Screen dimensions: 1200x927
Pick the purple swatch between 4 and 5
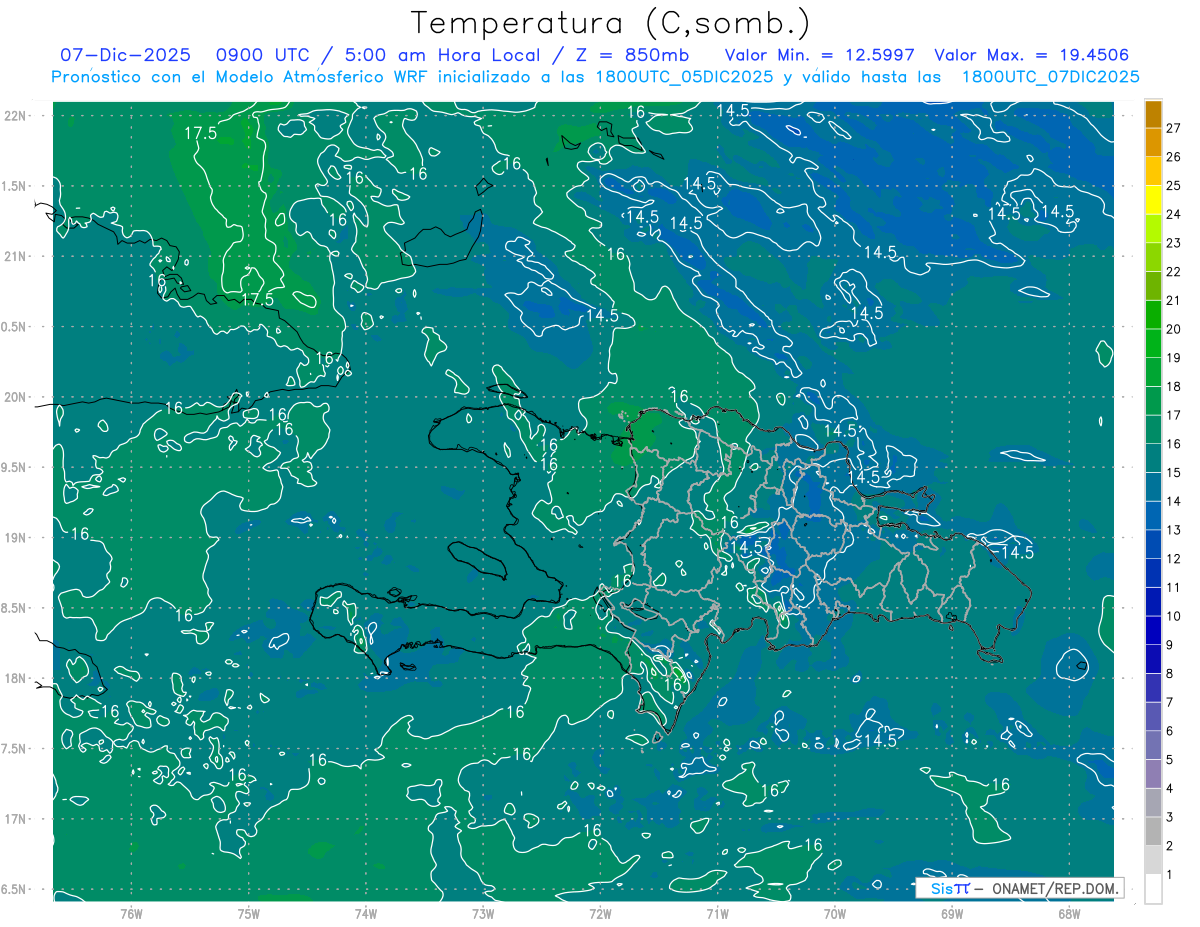pos(1153,775)
